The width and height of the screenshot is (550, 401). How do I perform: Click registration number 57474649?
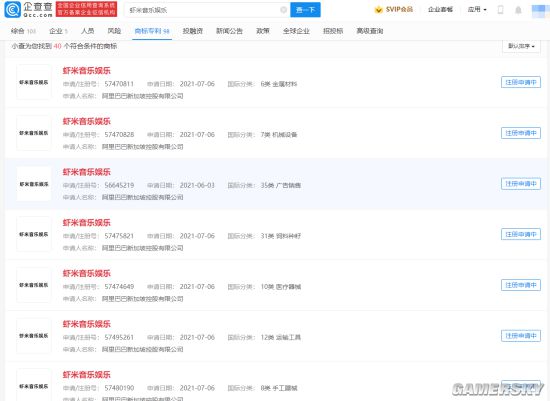tap(119, 287)
